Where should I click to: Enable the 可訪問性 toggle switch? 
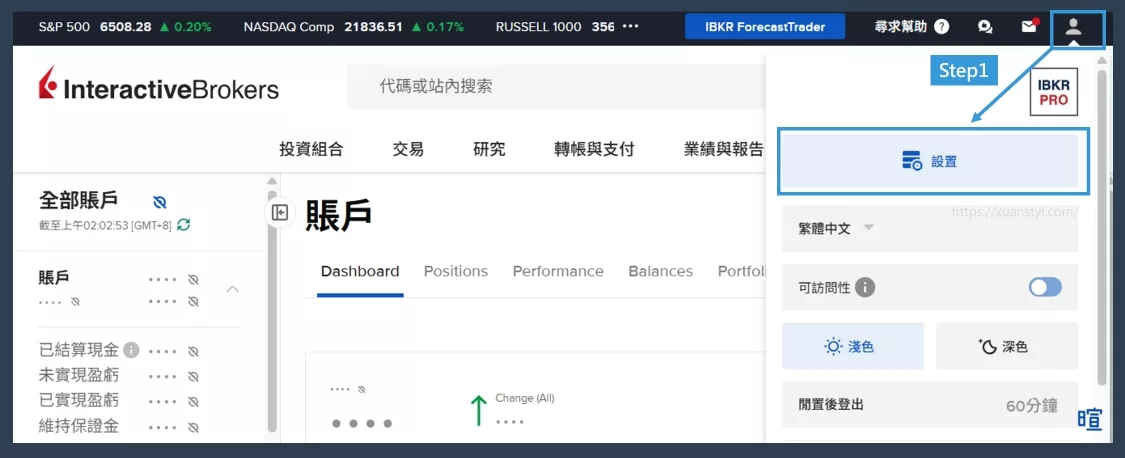tap(1045, 288)
